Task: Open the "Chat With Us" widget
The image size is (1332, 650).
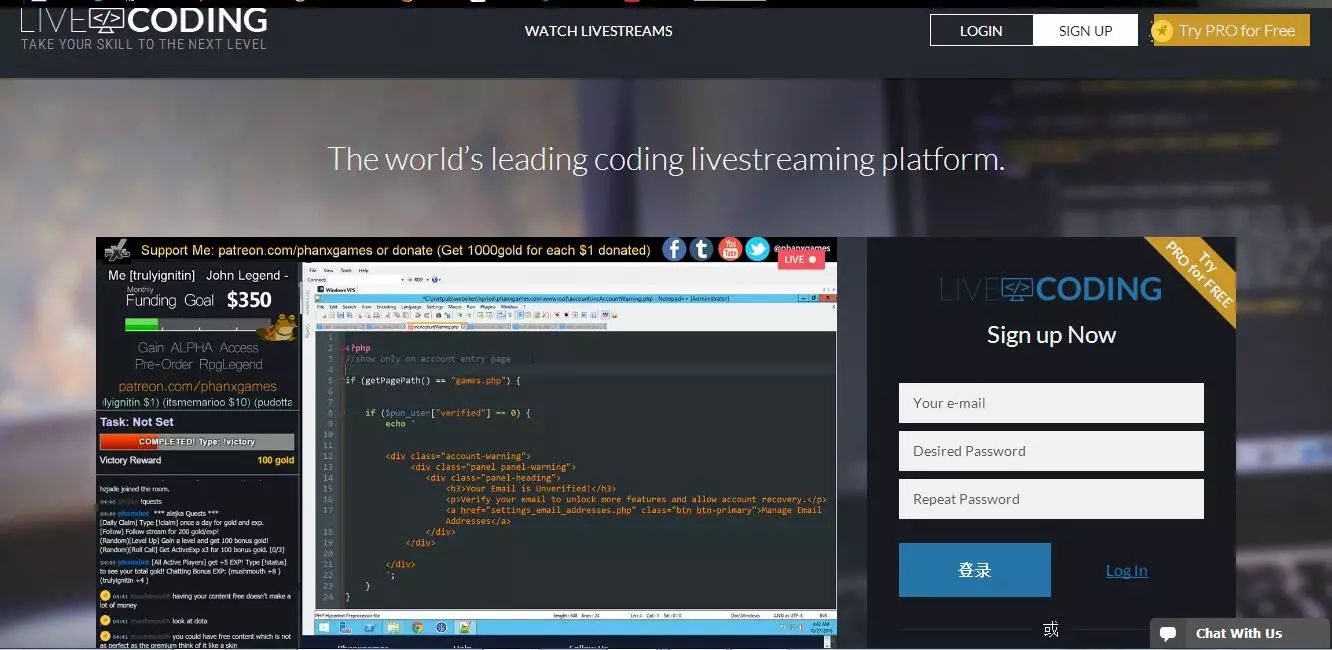Action: [1240, 633]
